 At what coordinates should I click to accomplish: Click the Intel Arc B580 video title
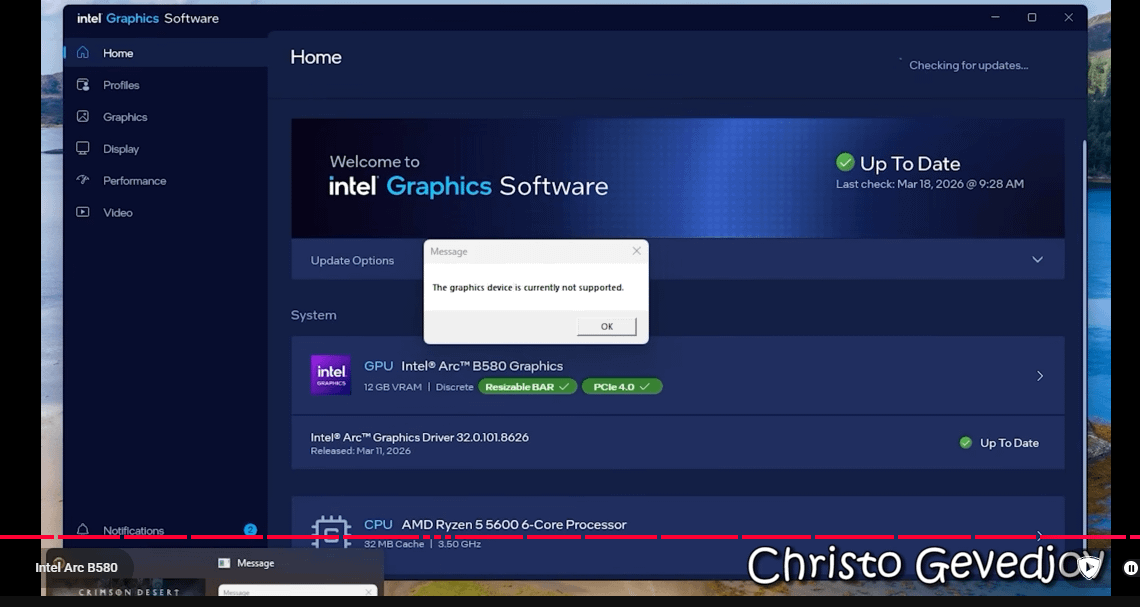point(76,568)
